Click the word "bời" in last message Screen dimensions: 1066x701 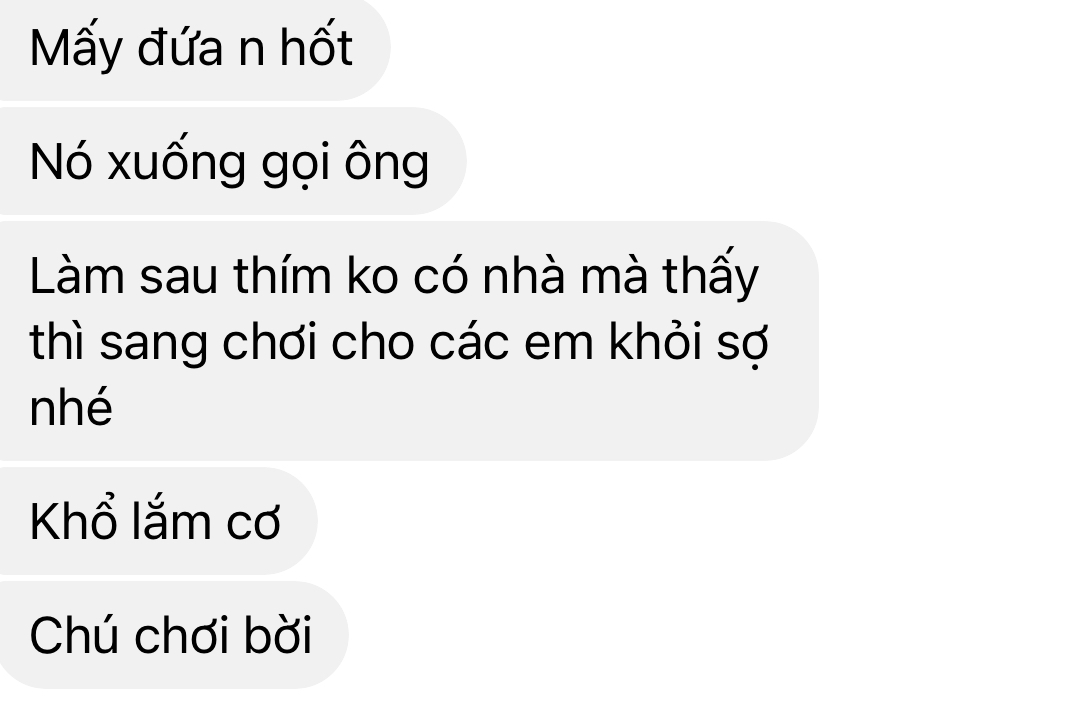(277, 634)
